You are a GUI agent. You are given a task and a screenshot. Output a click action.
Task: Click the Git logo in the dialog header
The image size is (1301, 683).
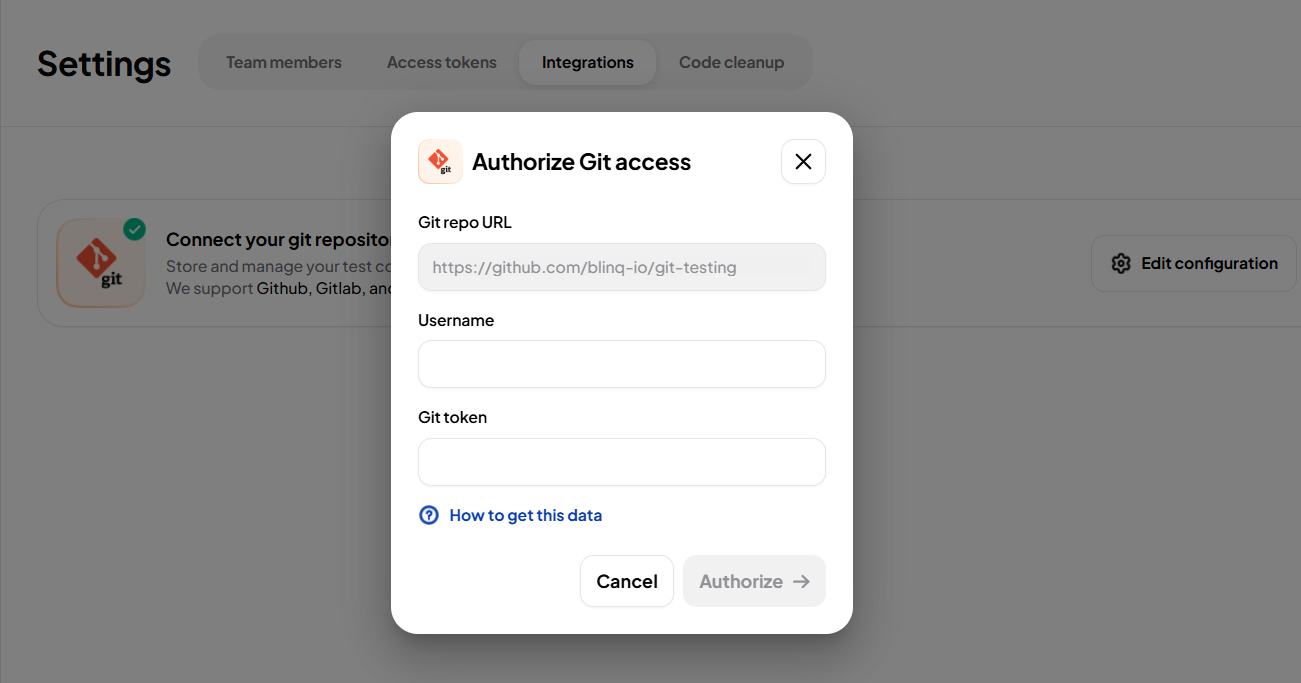pyautogui.click(x=440, y=162)
